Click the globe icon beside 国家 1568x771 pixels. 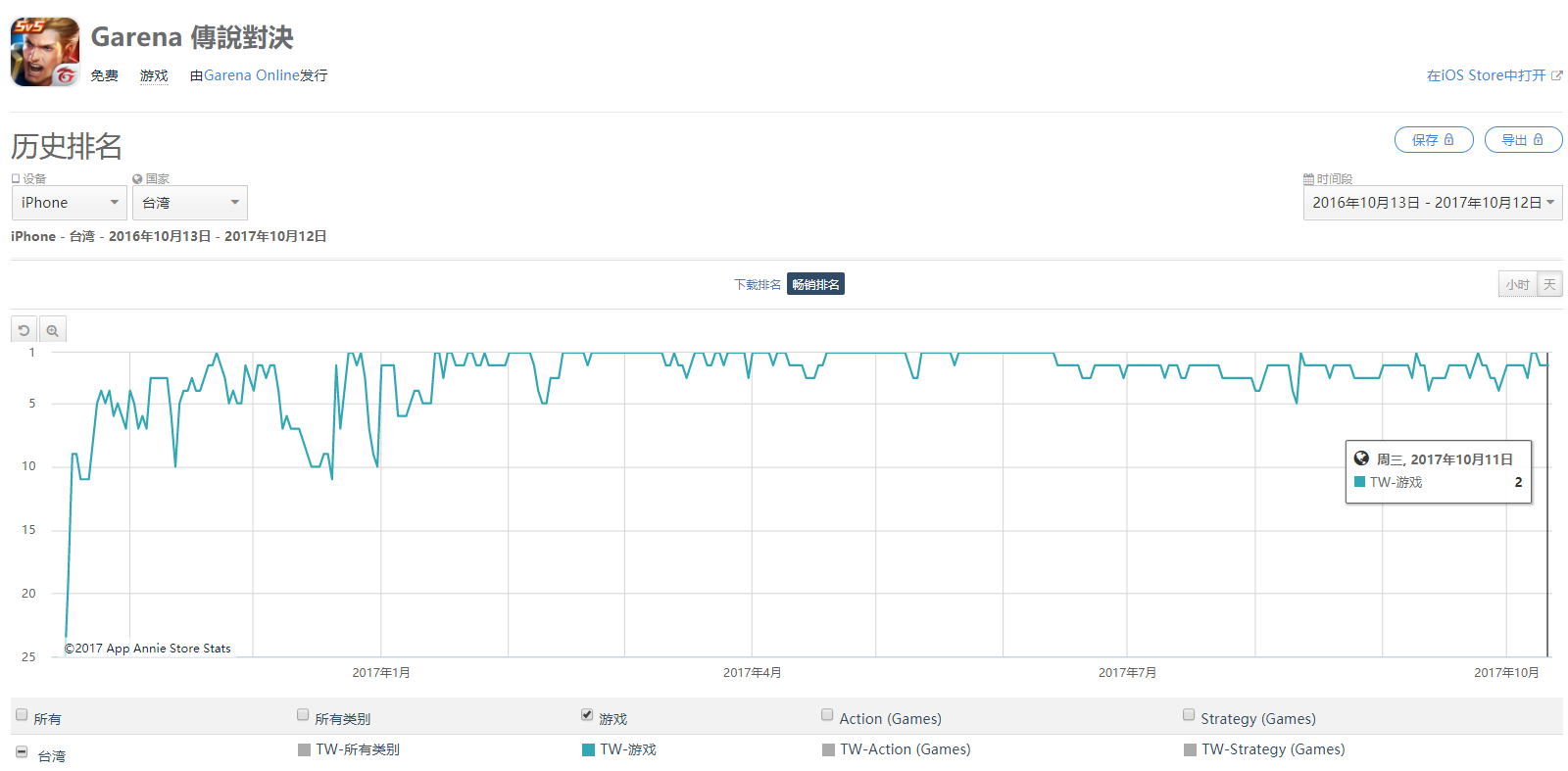(137, 179)
